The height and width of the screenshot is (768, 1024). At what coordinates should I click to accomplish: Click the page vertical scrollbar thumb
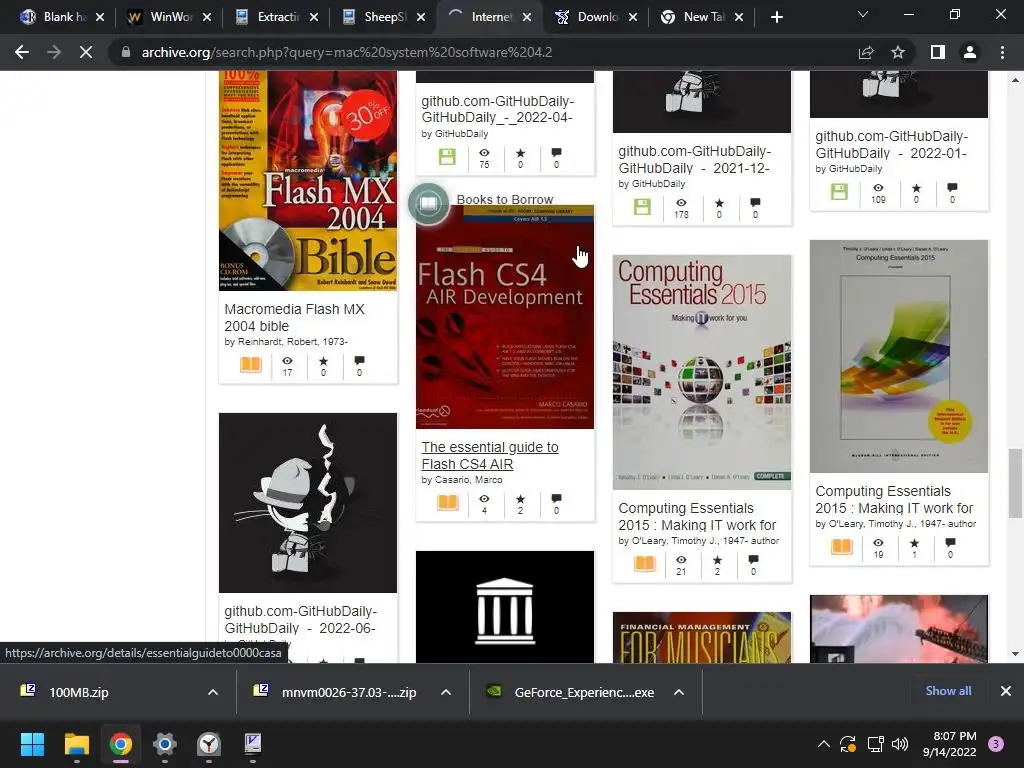tap(1015, 483)
